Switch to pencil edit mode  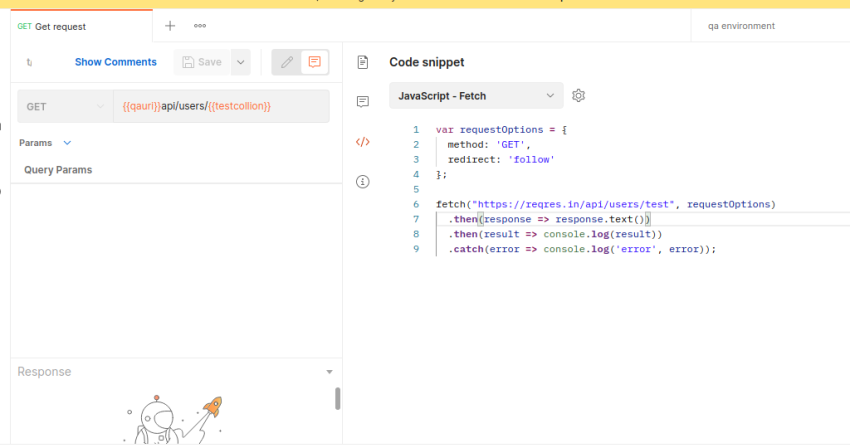[287, 62]
